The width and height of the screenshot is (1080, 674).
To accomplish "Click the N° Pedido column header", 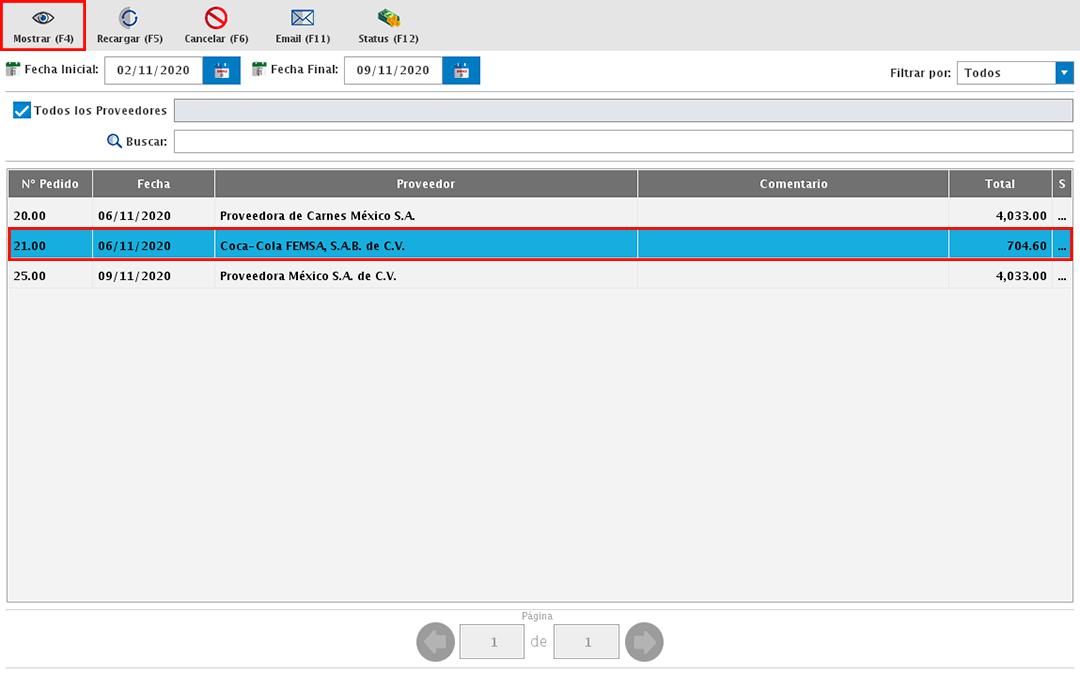I will point(50,184).
